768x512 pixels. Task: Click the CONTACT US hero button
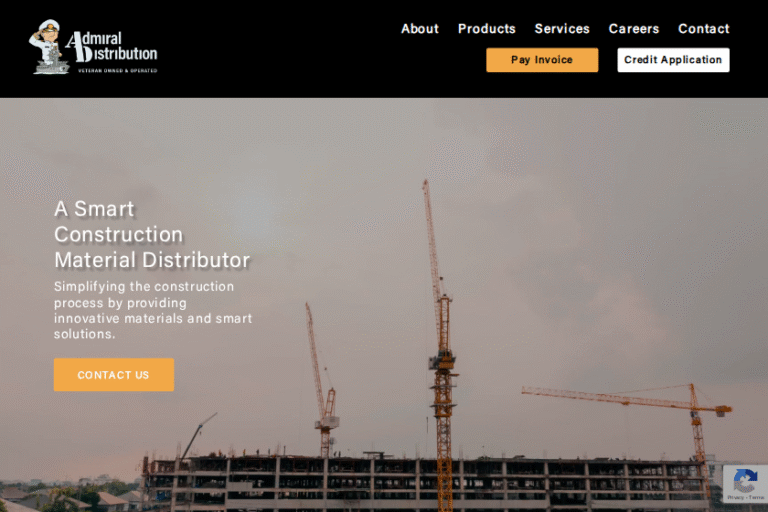(x=114, y=375)
